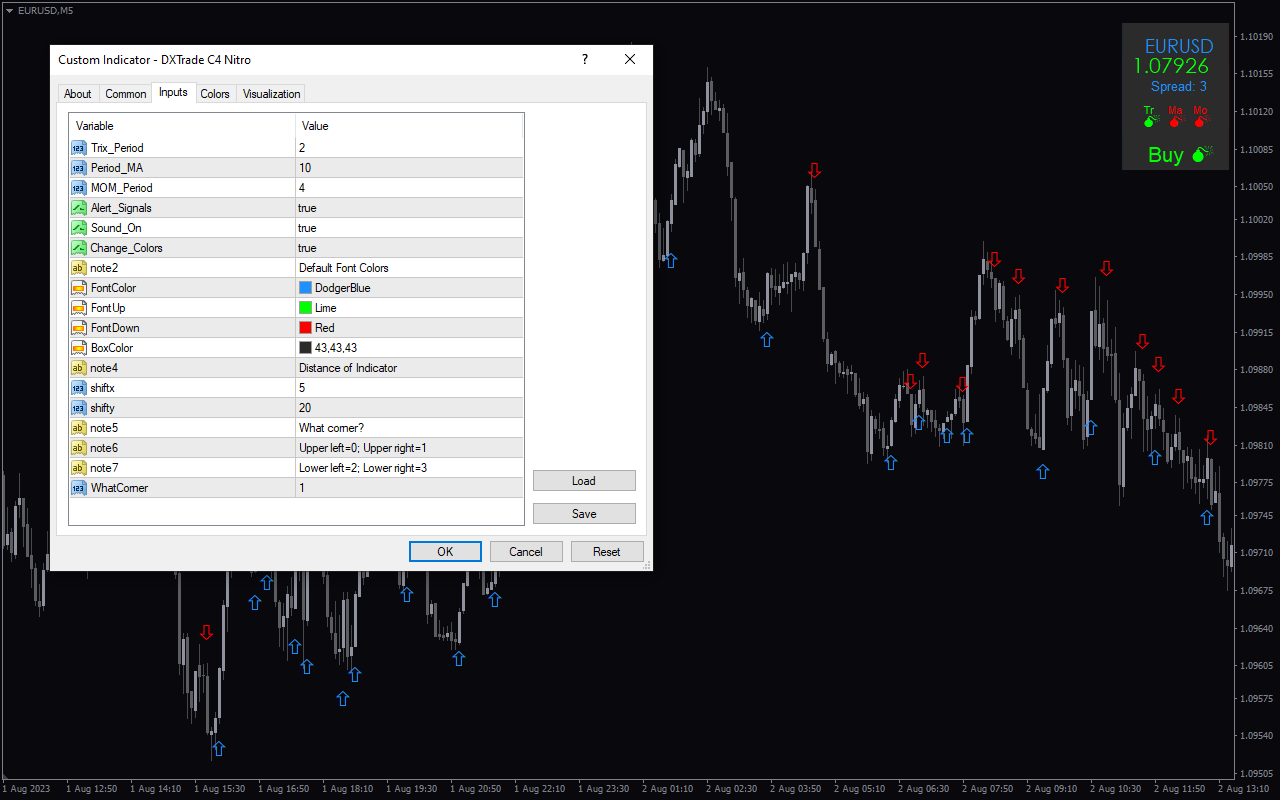Screen dimensions: 1280x800
Task: Click the EURUSD title in indicator panel
Action: click(x=1179, y=46)
